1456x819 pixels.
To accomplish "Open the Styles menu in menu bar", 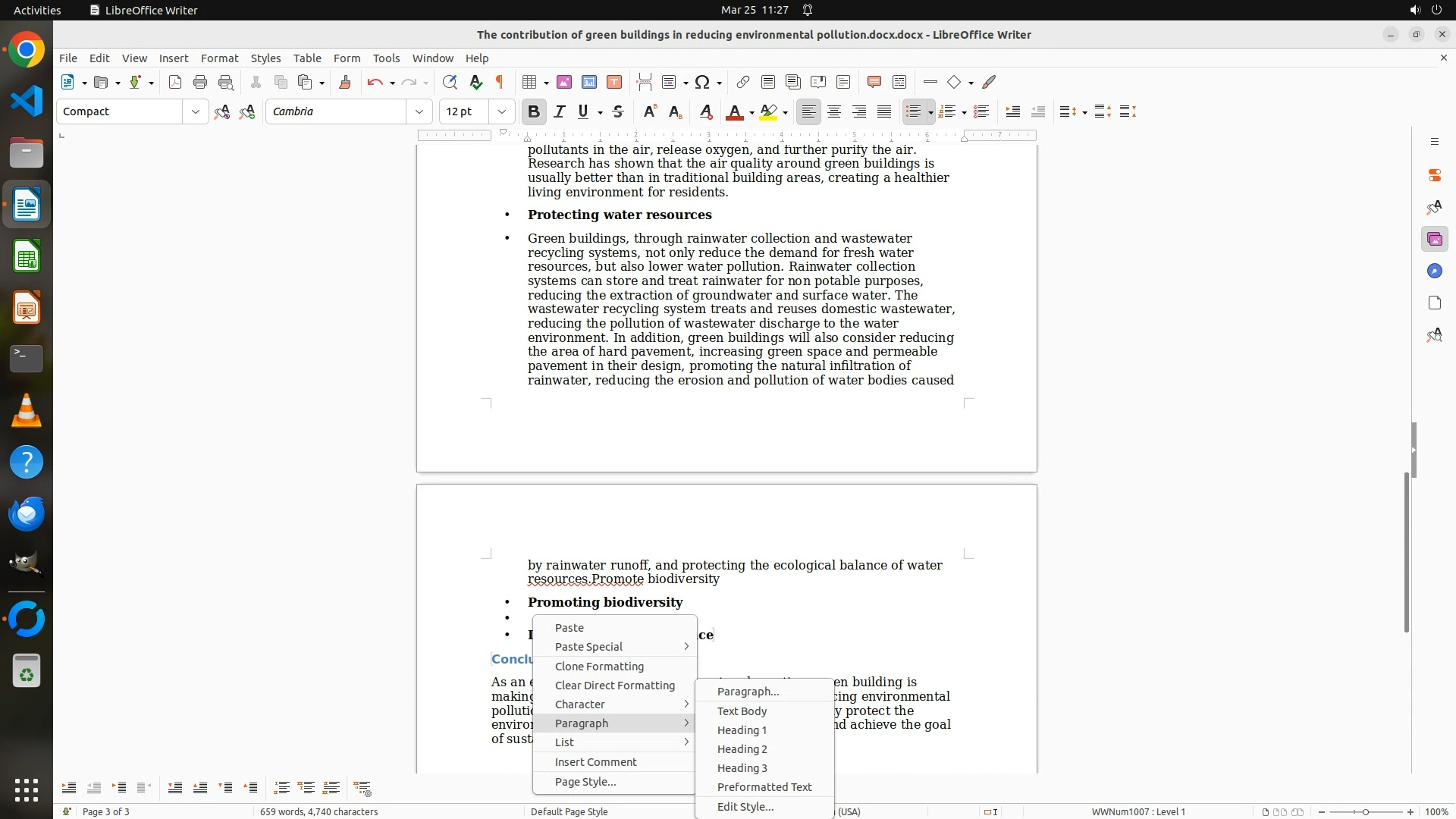I will click(265, 58).
